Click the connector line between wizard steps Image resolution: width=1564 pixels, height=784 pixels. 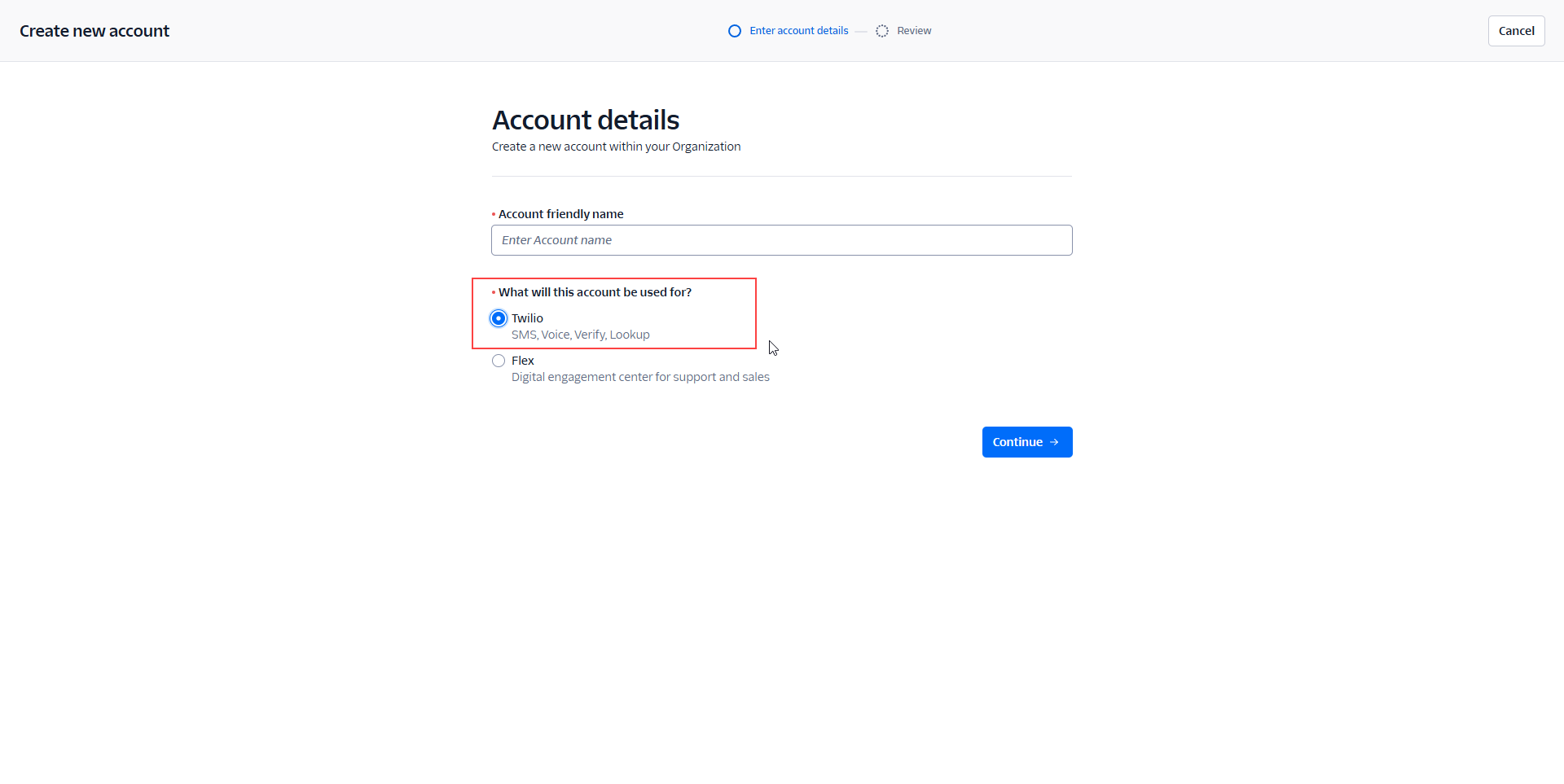pyautogui.click(x=862, y=31)
